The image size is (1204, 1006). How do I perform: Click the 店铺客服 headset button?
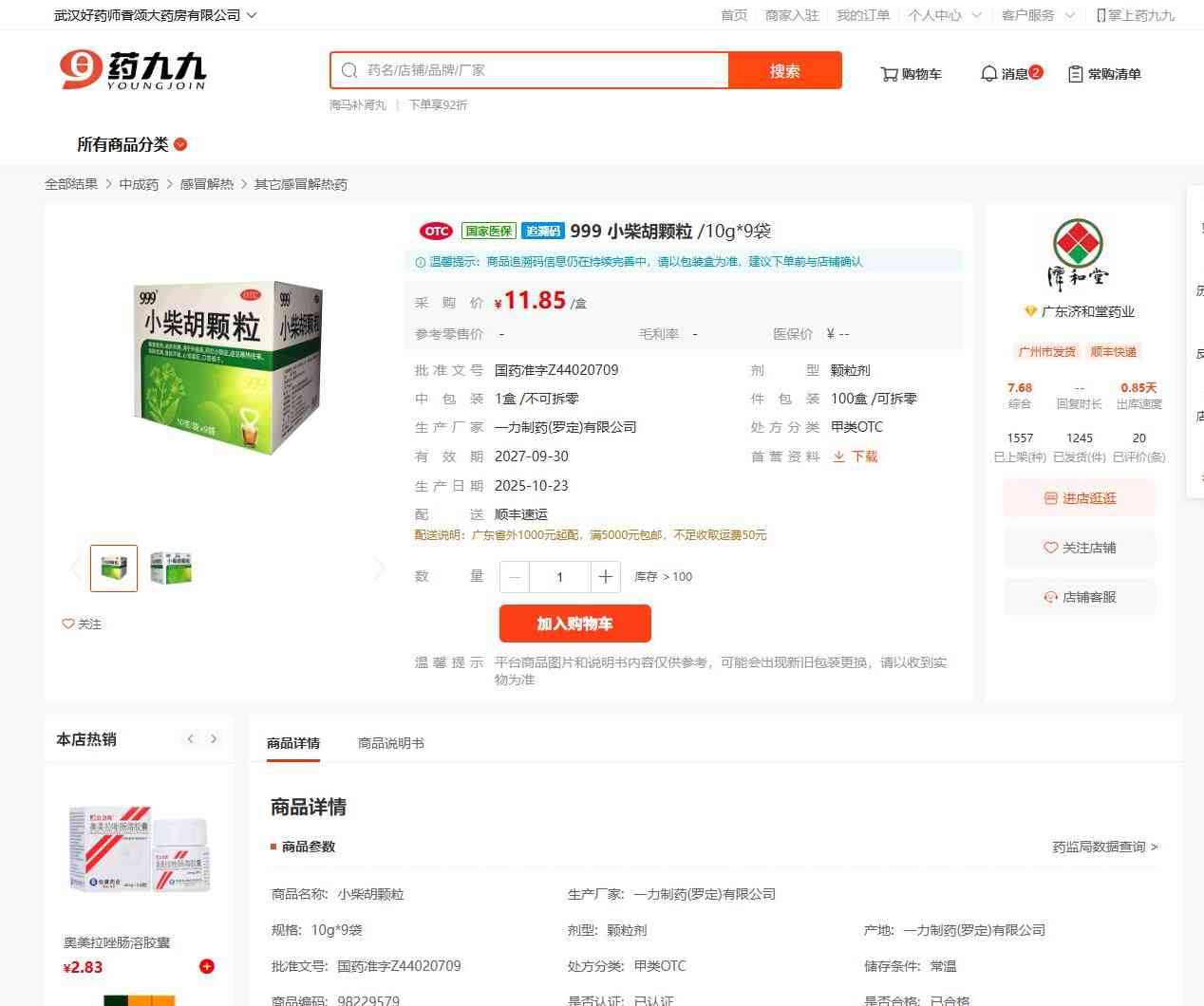tap(1080, 597)
